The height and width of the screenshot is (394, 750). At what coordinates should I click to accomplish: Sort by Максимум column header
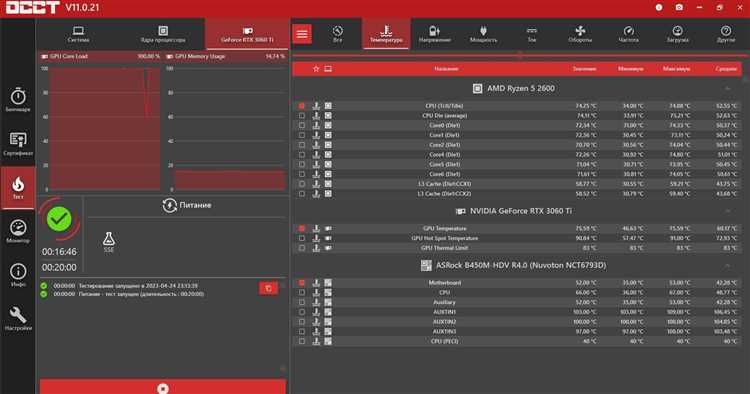tap(676, 69)
